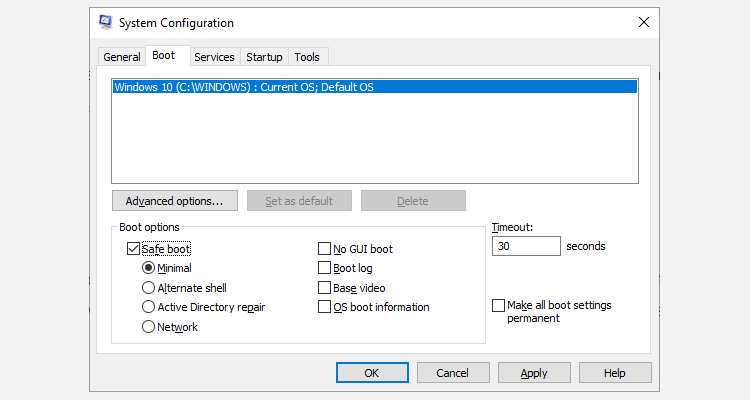Enable OS boot information checkbox
The image size is (750, 400).
pos(324,307)
